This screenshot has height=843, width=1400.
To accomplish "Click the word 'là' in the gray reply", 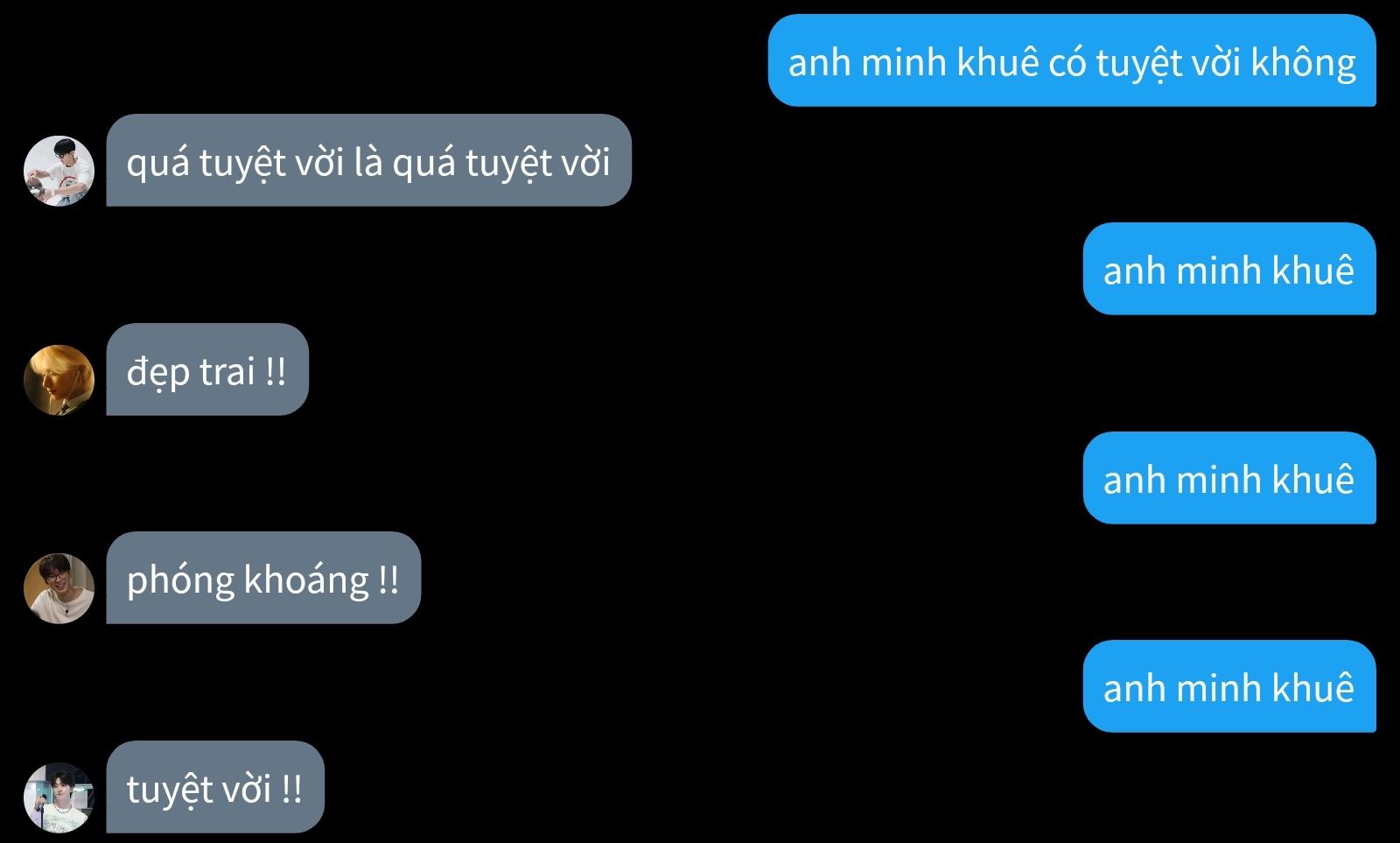I will 368,162.
